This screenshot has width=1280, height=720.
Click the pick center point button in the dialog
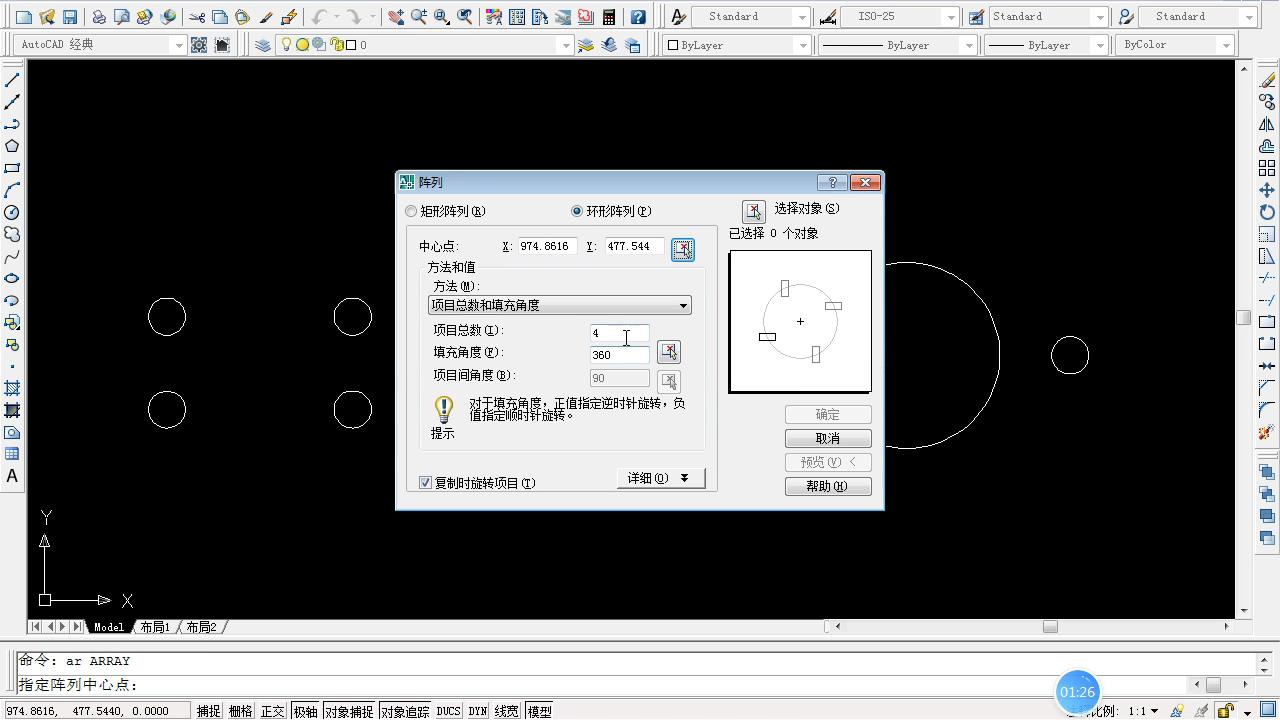pyautogui.click(x=683, y=249)
